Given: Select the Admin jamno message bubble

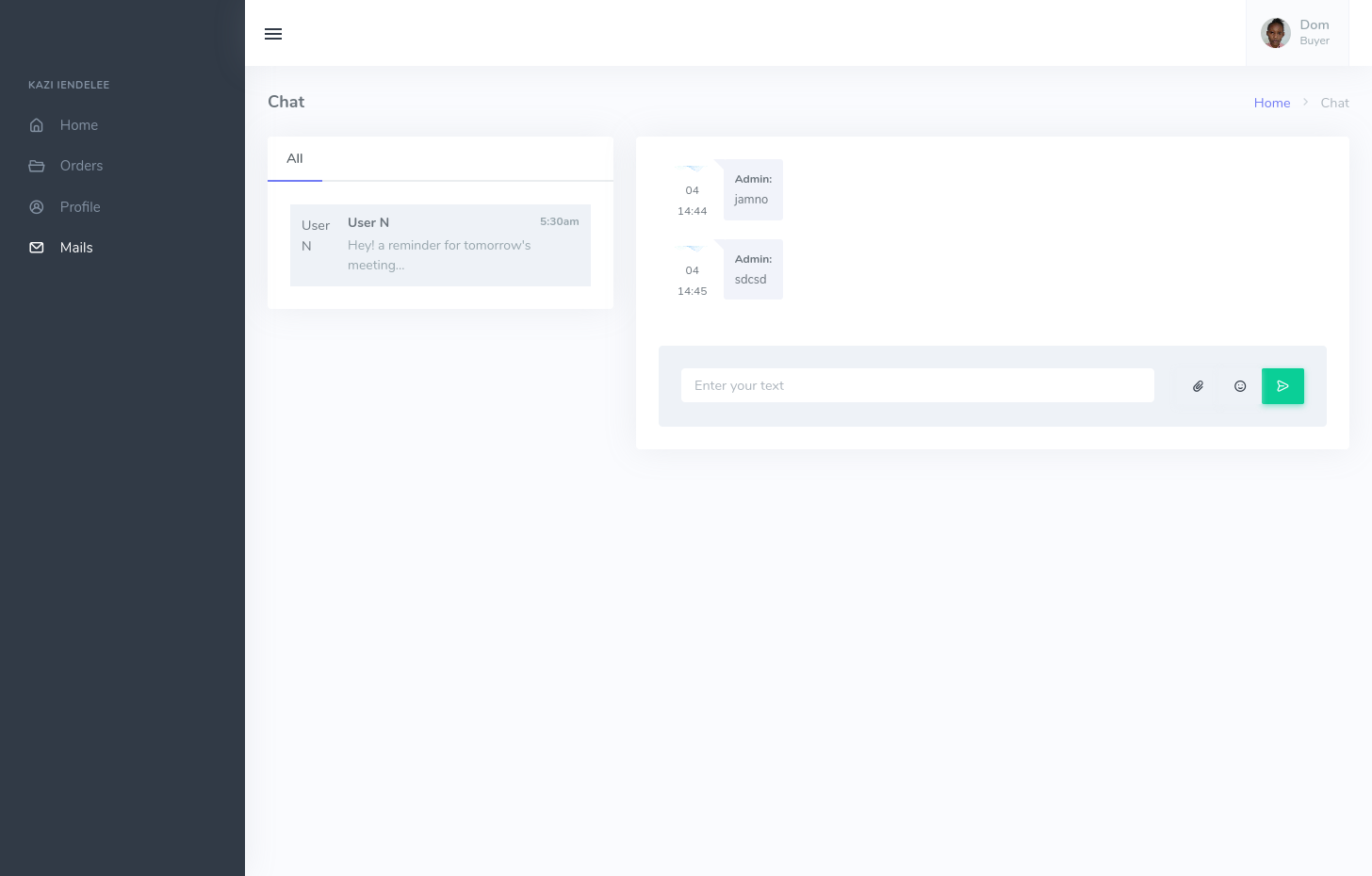Looking at the screenshot, I should click(x=753, y=189).
